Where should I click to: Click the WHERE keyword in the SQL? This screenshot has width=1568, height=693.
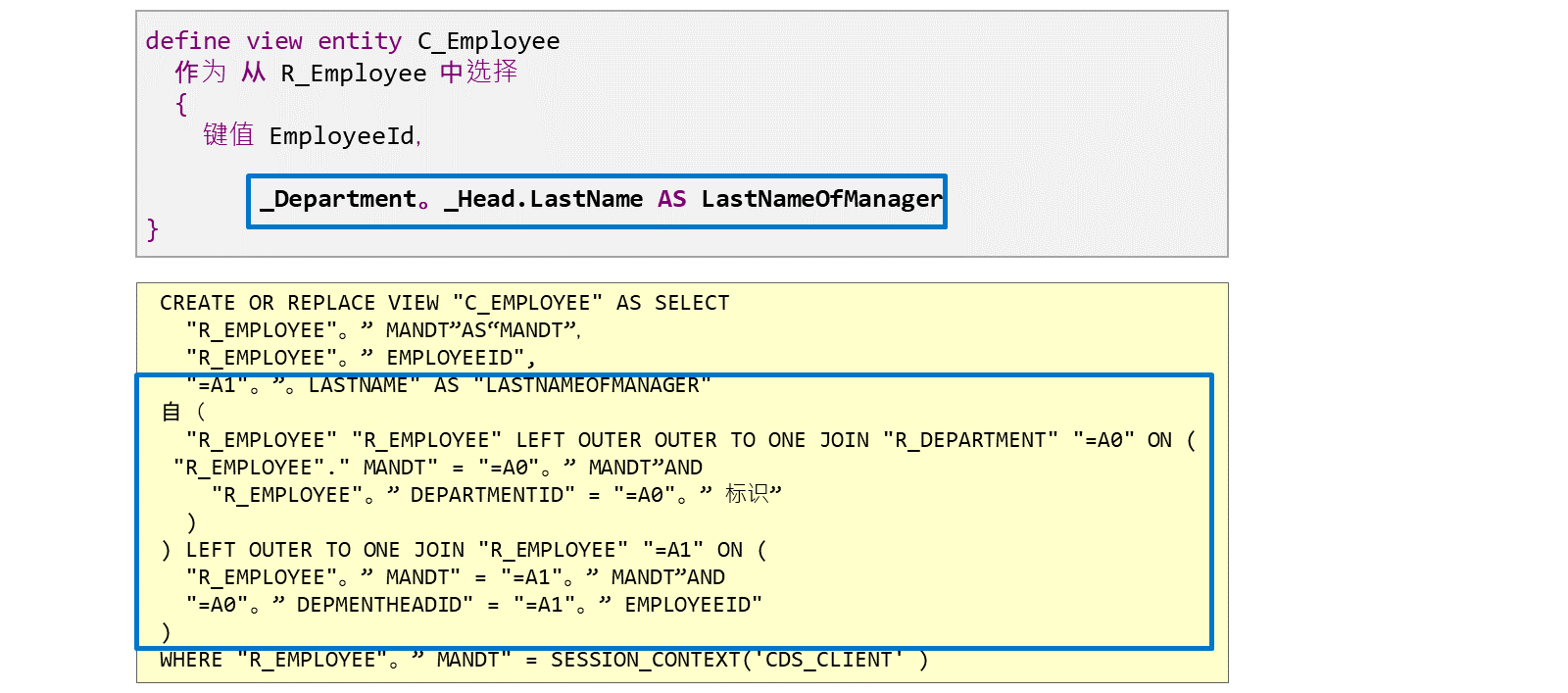(x=191, y=660)
